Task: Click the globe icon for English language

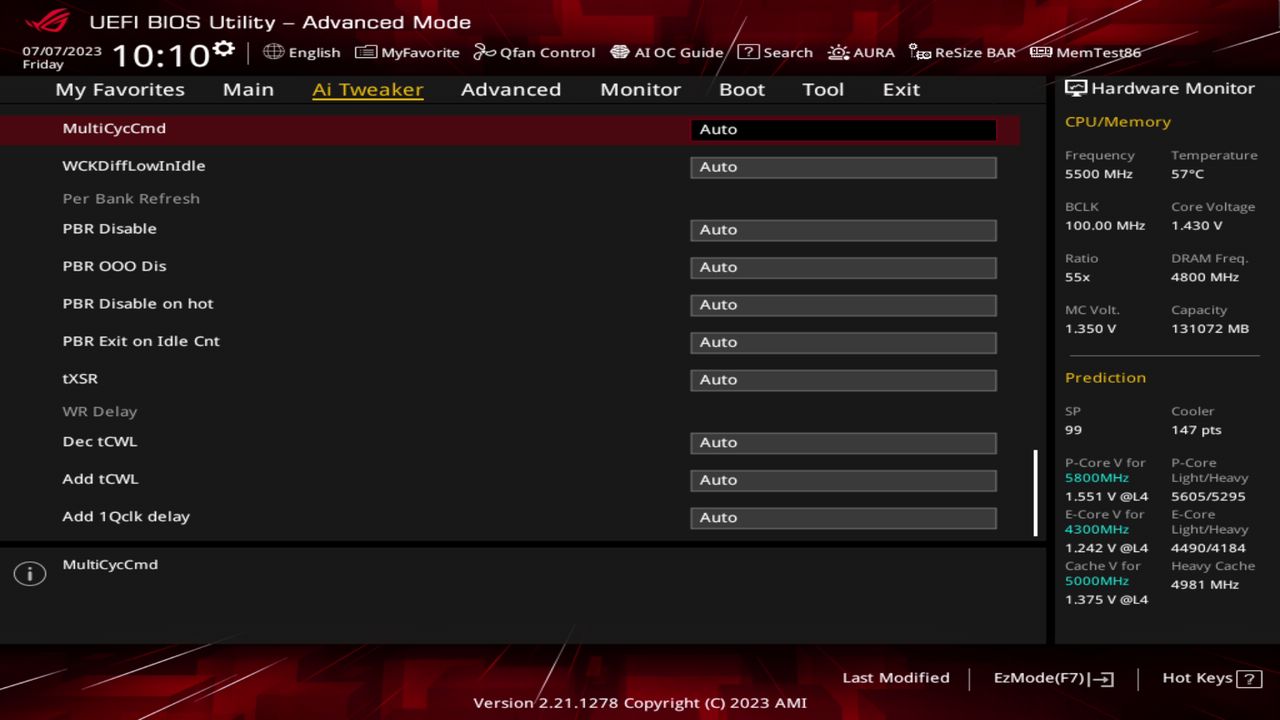Action: click(x=274, y=52)
